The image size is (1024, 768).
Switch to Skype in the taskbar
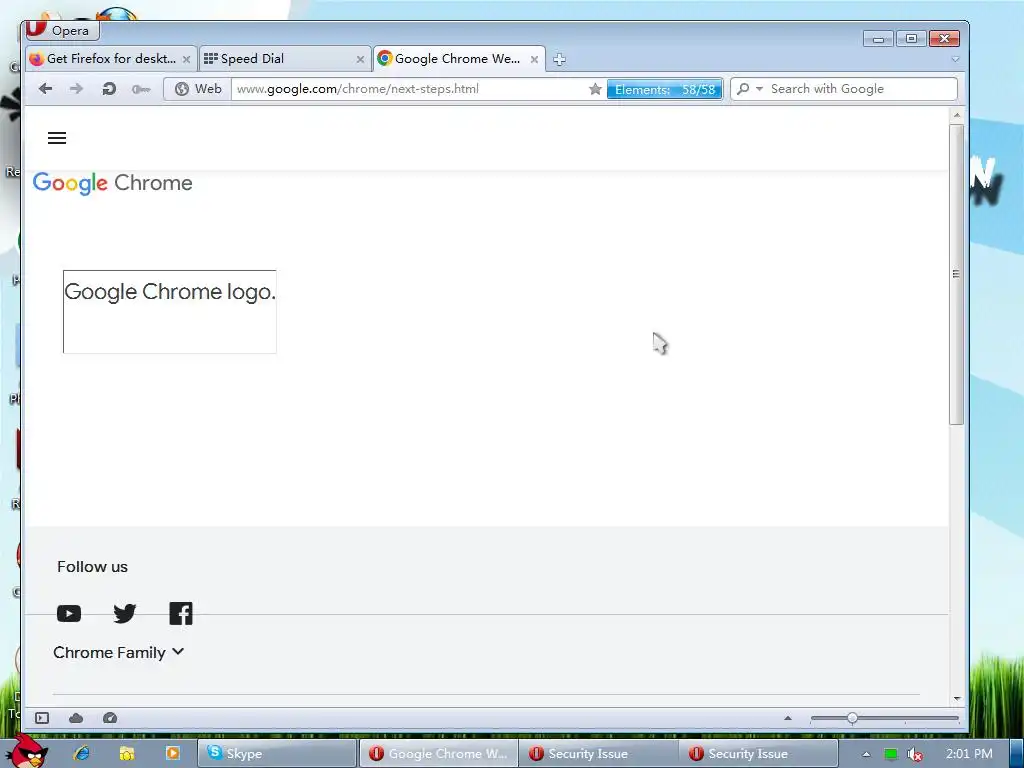pos(277,754)
